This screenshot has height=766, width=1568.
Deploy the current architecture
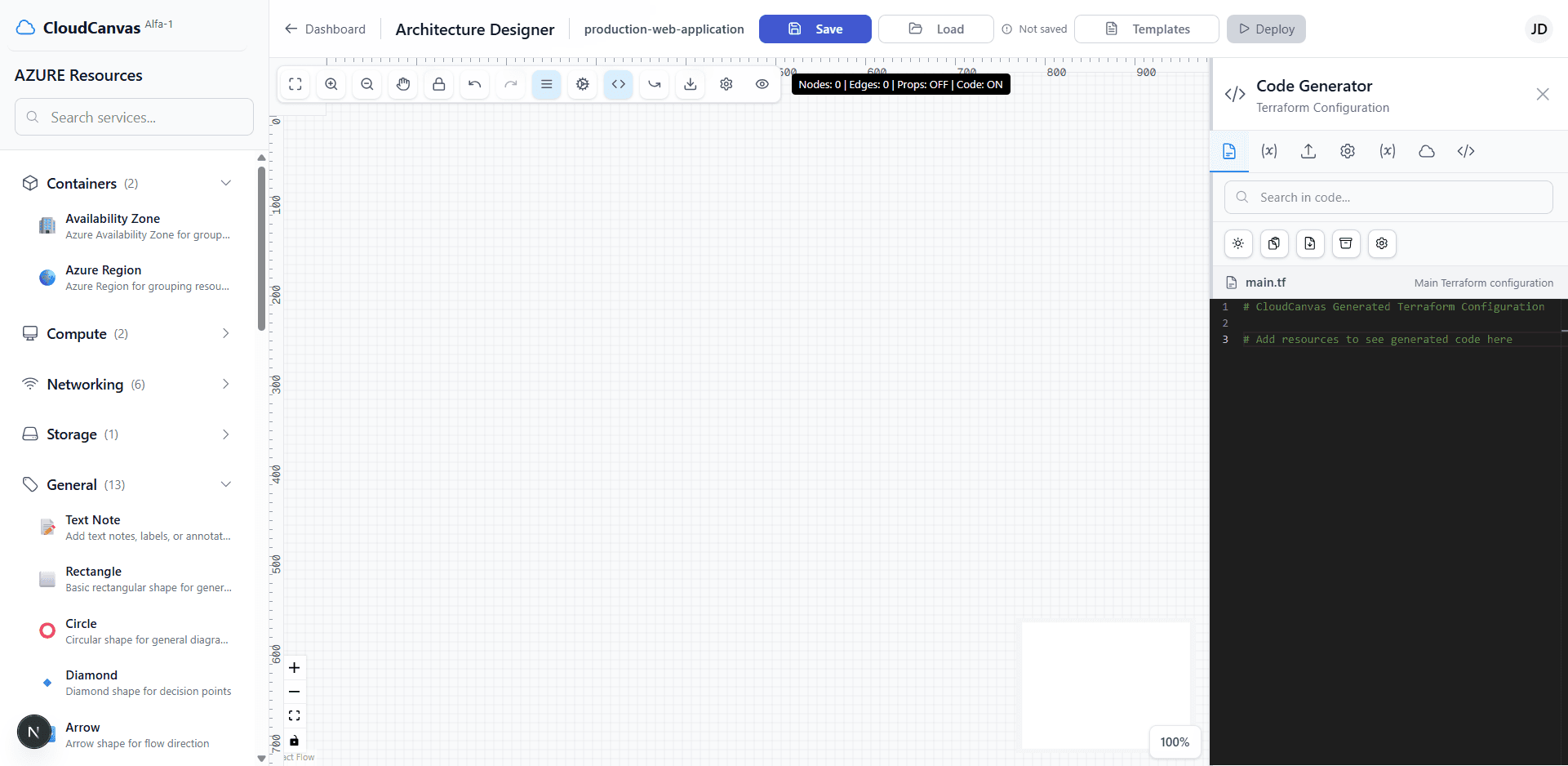point(1266,29)
